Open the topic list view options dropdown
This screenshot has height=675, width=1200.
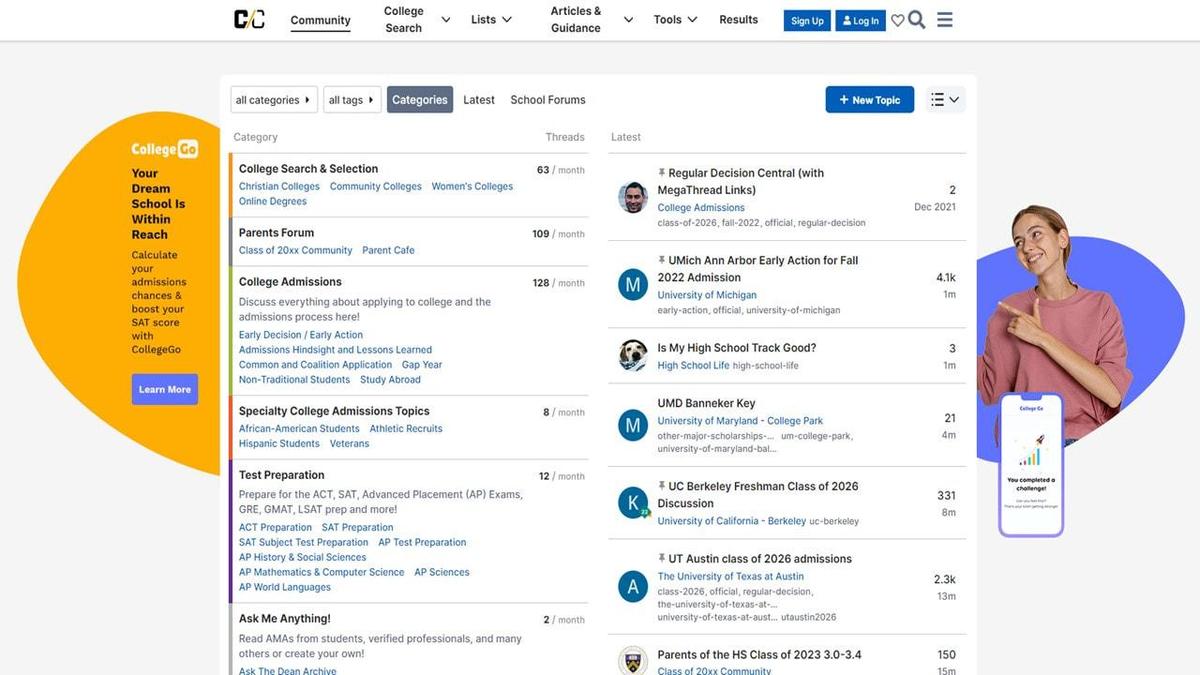click(x=944, y=100)
